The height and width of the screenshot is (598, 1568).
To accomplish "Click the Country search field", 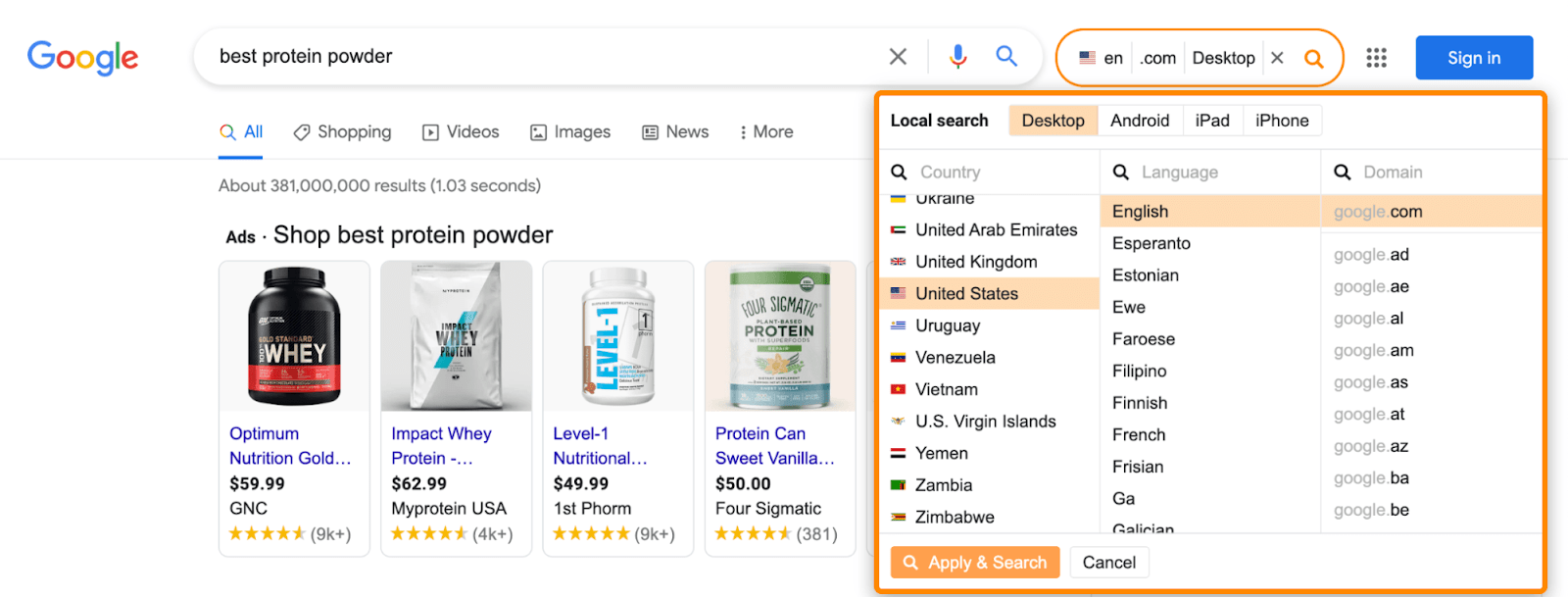I will [1000, 173].
